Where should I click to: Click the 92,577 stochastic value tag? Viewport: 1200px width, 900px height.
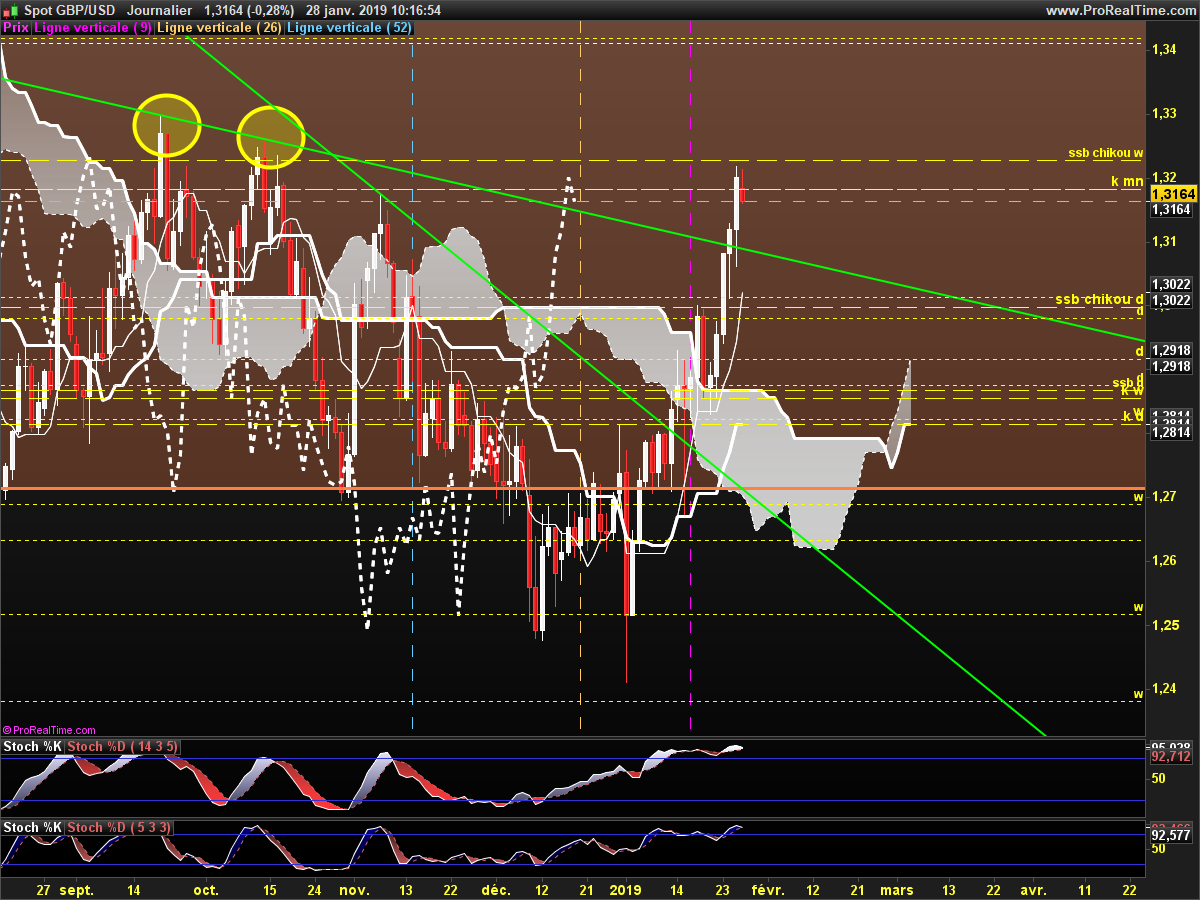(1171, 834)
